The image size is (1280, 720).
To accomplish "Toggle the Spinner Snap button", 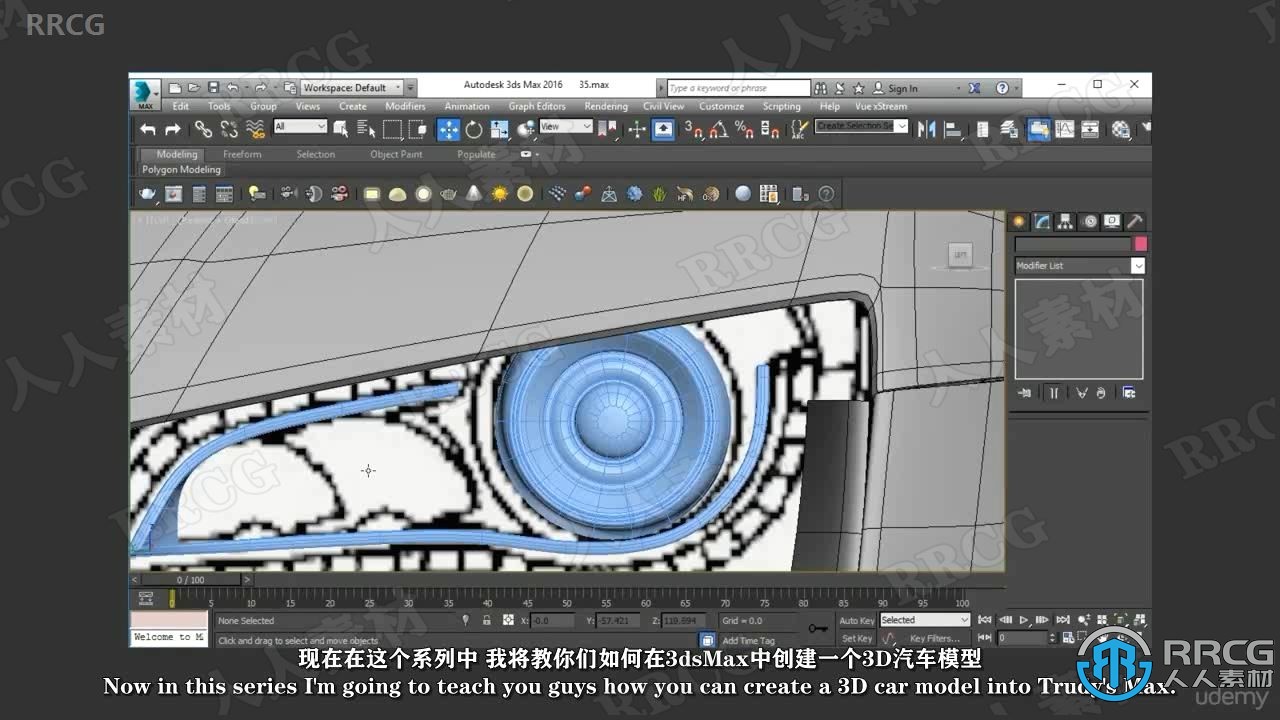I will tap(770, 129).
